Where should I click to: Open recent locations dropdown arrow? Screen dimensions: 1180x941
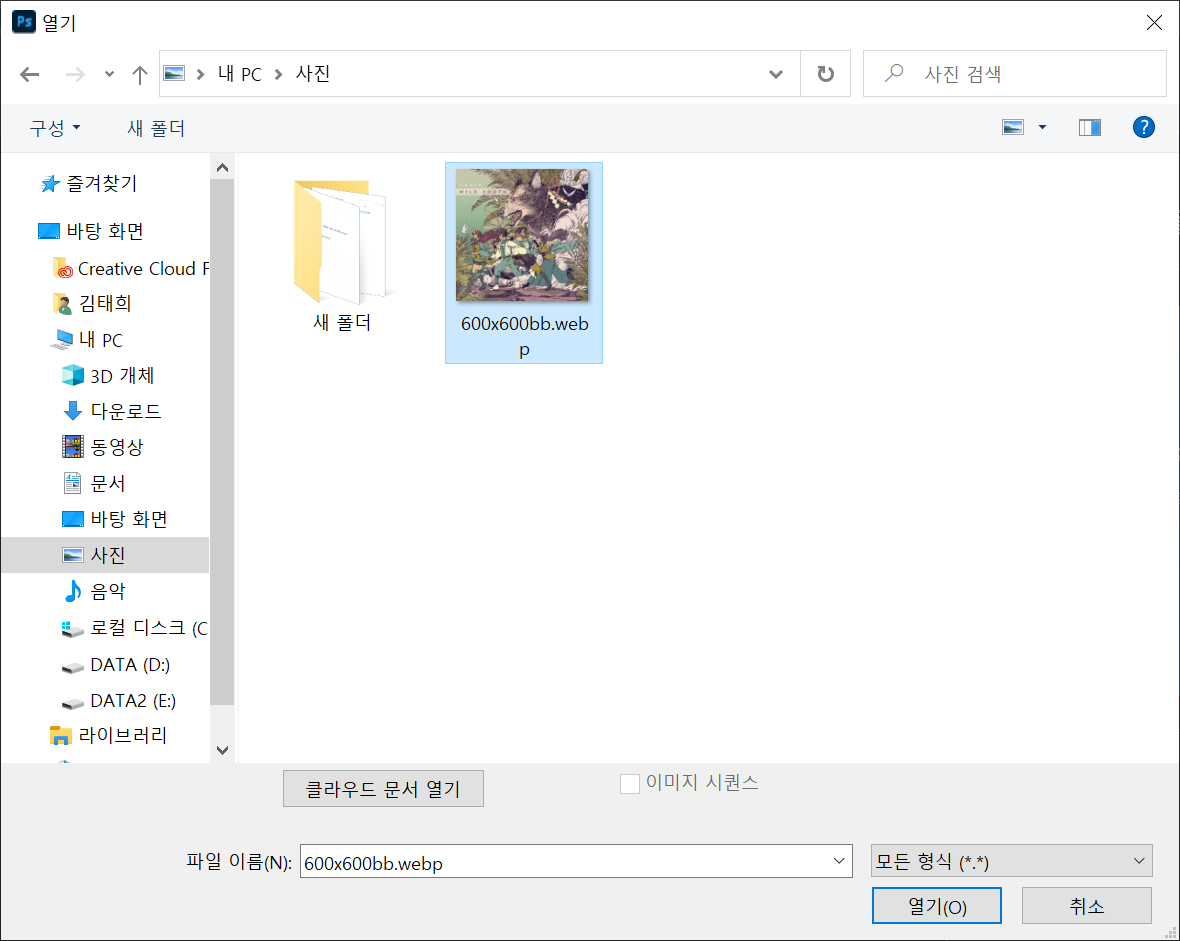109,74
